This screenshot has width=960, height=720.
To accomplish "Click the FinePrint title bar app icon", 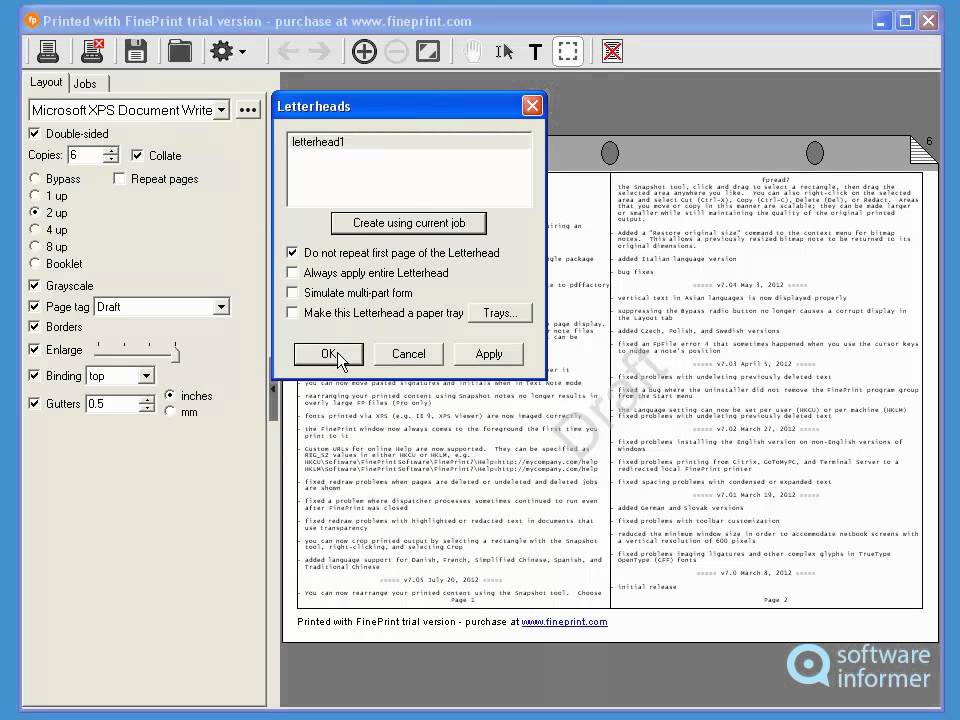I will [32, 21].
